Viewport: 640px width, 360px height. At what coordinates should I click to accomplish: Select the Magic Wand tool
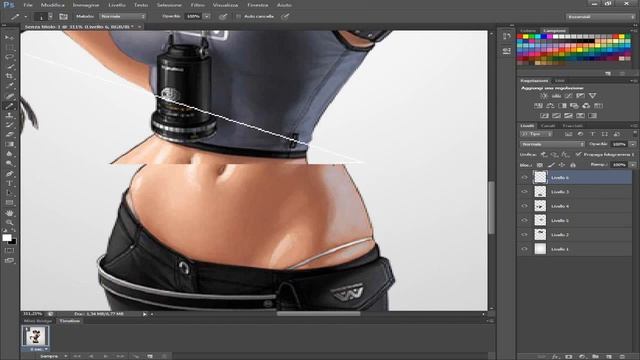pyautogui.click(x=9, y=67)
